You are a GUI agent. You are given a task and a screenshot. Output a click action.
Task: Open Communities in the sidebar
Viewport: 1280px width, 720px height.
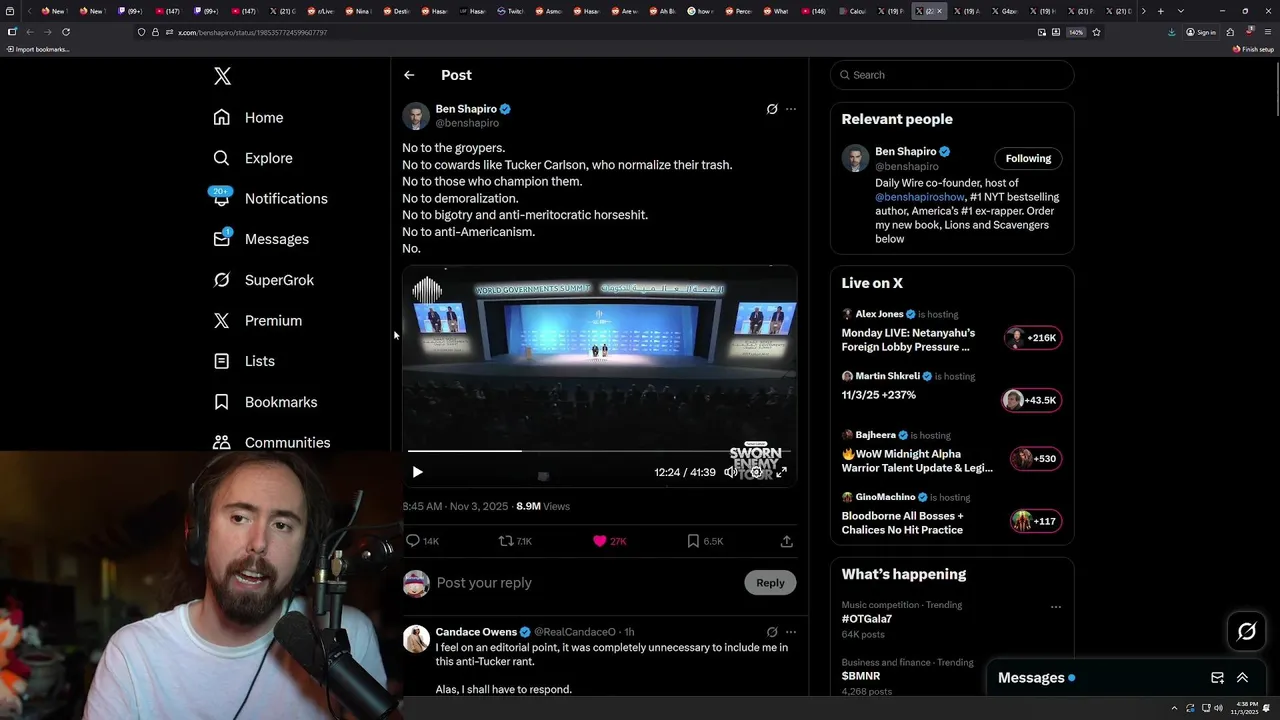pos(271,442)
